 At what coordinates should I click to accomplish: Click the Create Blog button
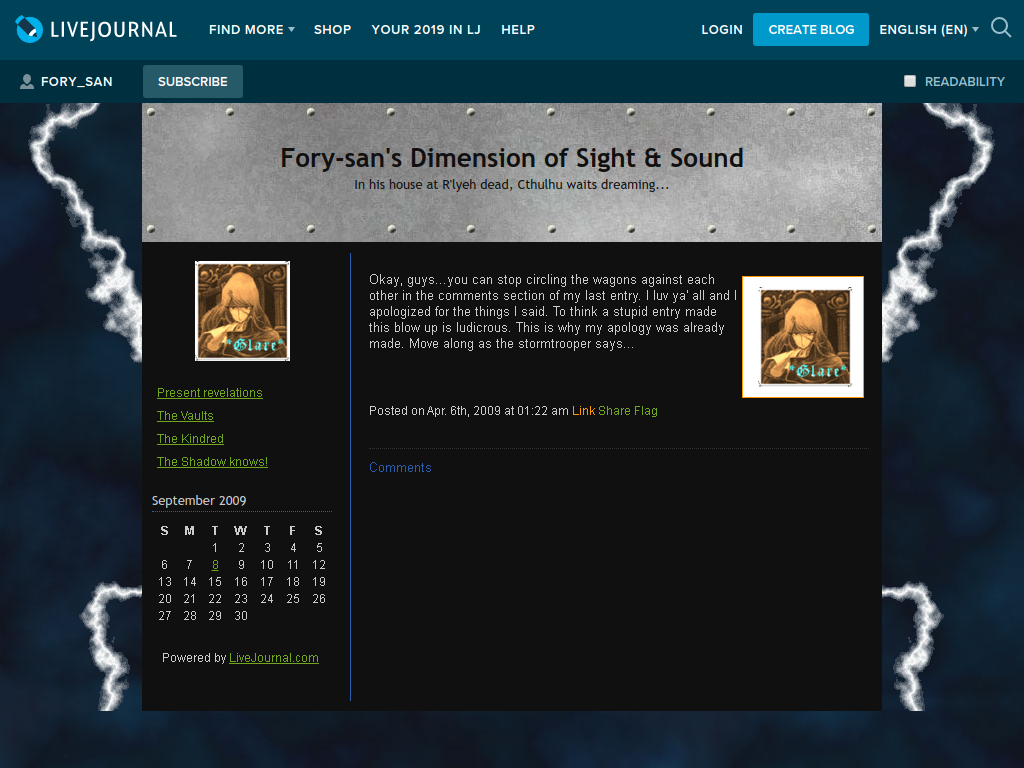[x=811, y=29]
